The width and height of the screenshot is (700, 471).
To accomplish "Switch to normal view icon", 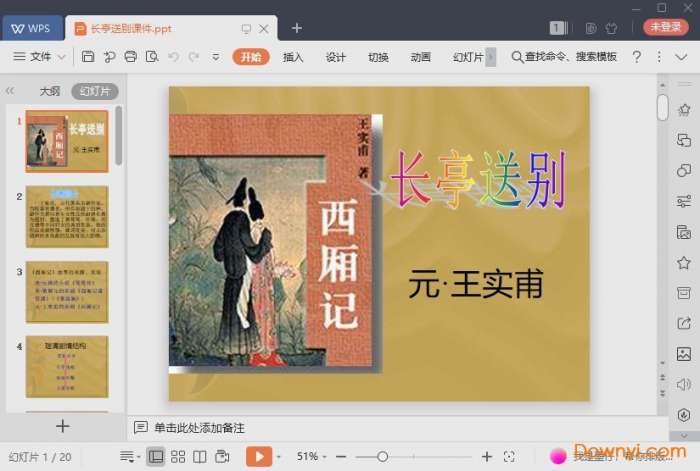I will pyautogui.click(x=155, y=456).
